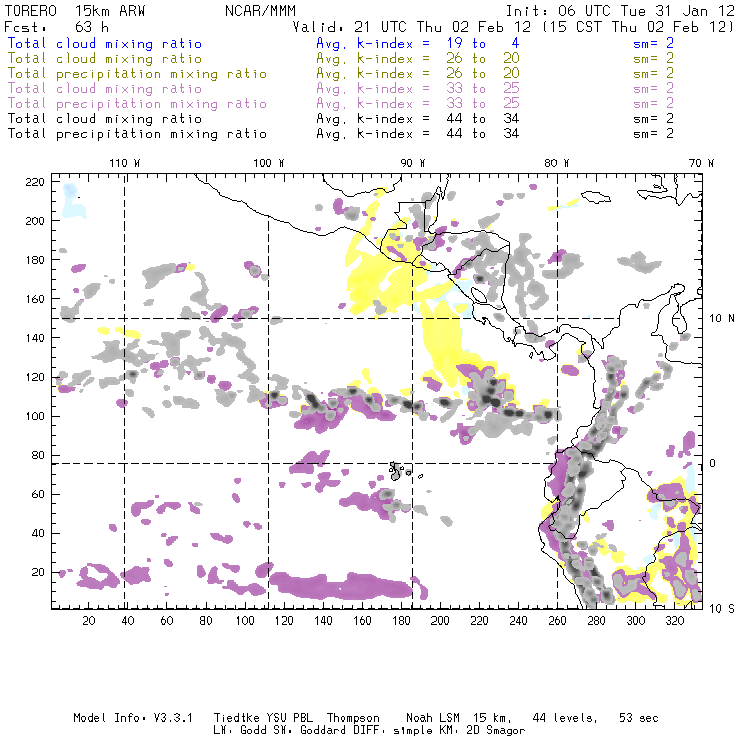The width and height of the screenshot is (740, 740).
Task: Click 'Avg. k-index = 19 to 4' in blue
Action: (418, 43)
